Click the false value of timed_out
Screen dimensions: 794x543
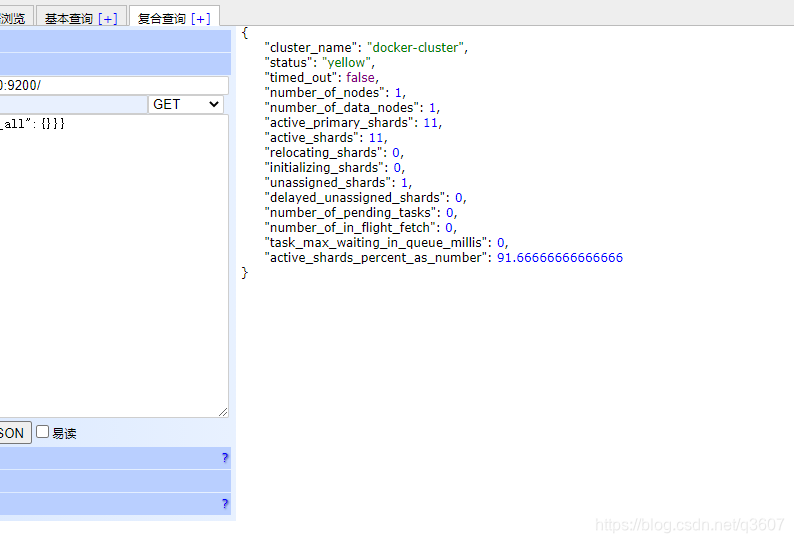pos(361,77)
